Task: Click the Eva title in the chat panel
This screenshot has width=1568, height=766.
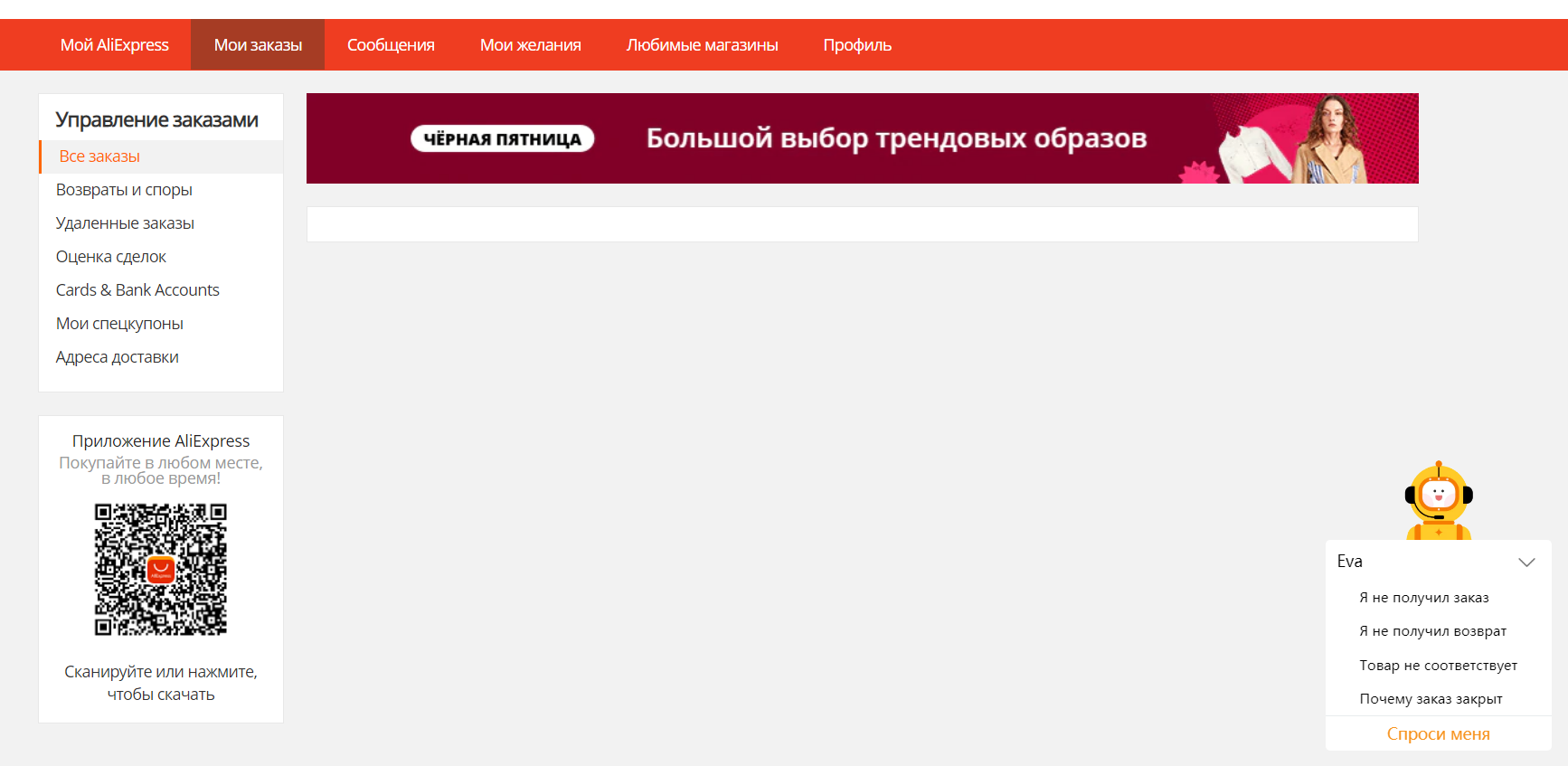Action: (x=1349, y=562)
